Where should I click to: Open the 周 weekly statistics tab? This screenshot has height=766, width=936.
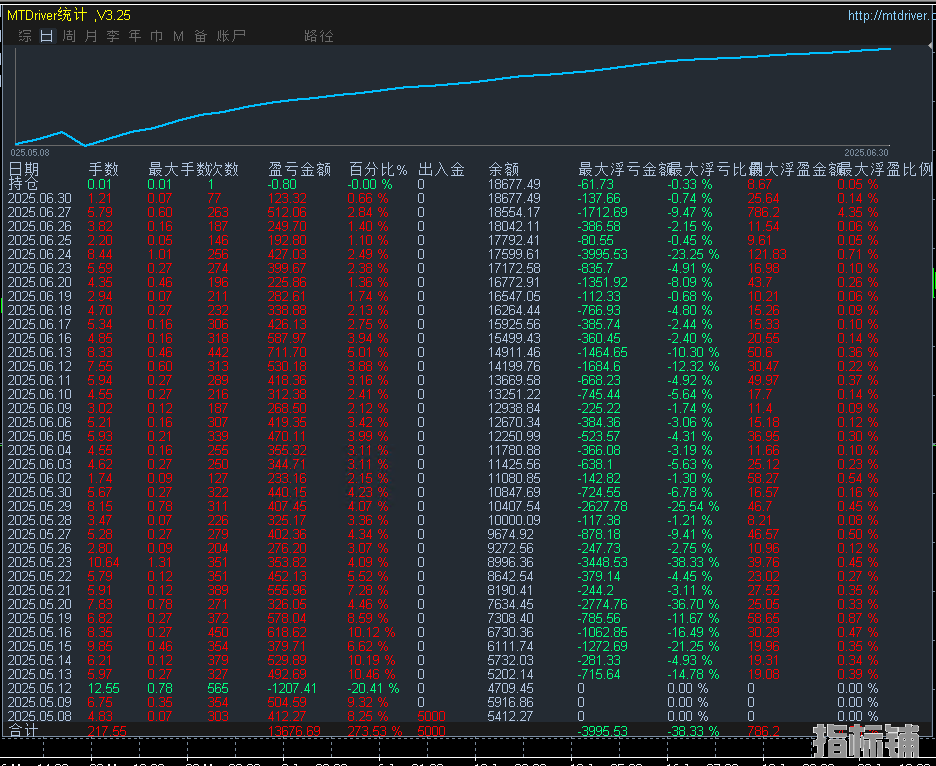[x=69, y=36]
